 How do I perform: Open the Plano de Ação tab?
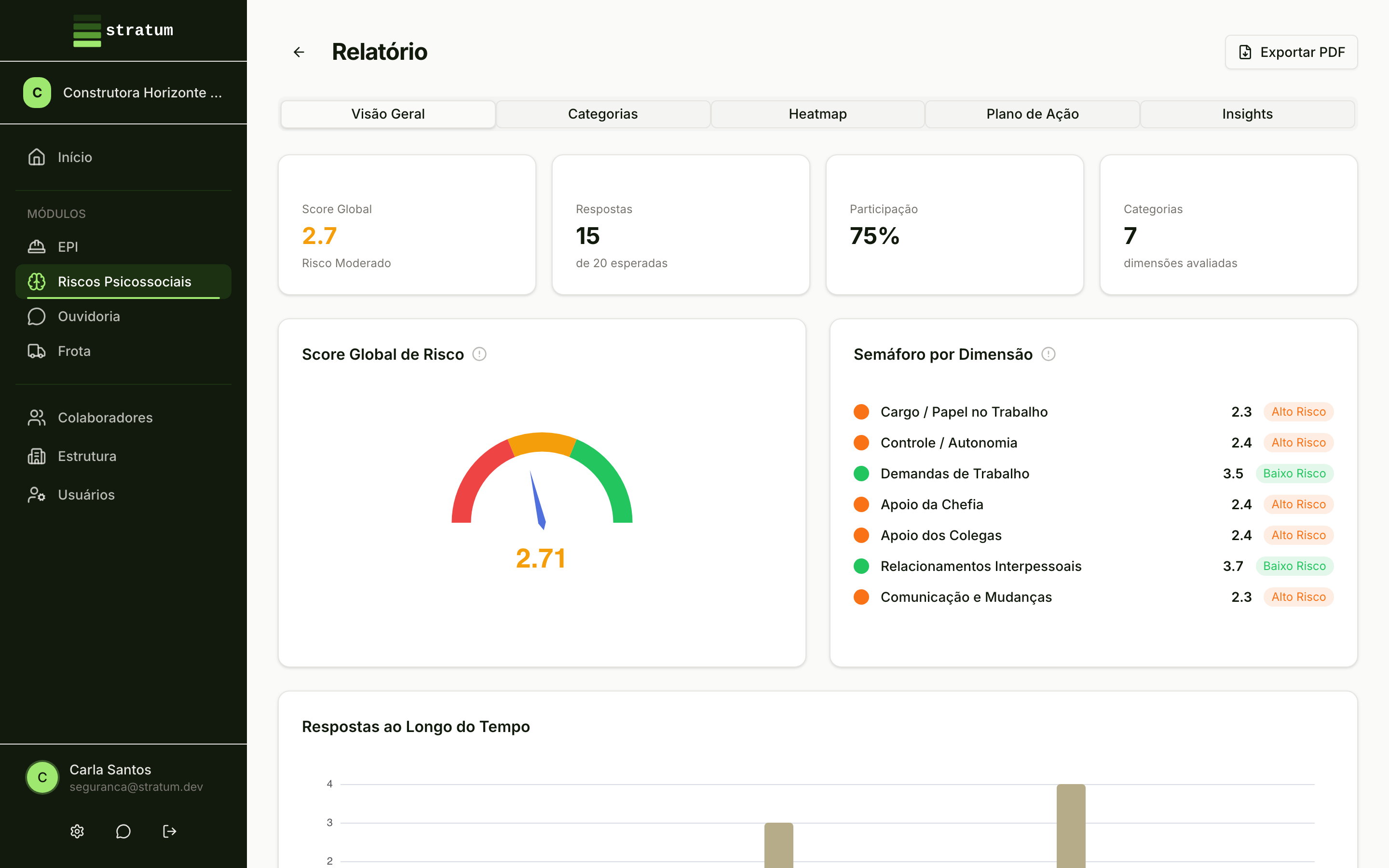1032,114
